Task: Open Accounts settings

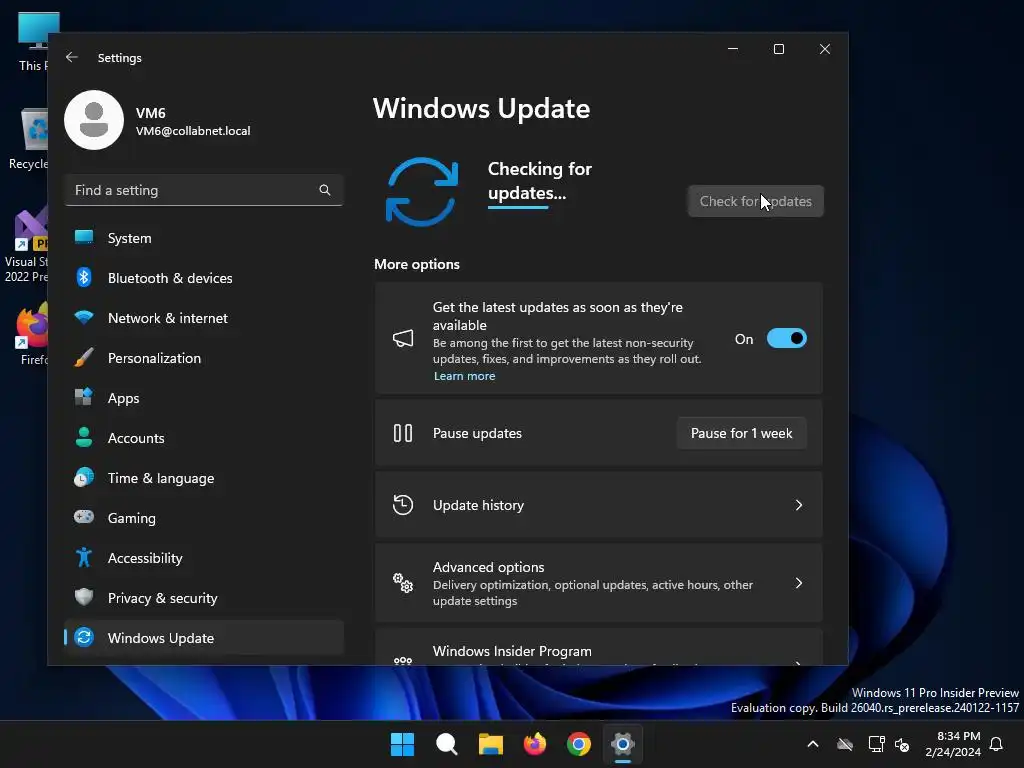Action: point(204,438)
